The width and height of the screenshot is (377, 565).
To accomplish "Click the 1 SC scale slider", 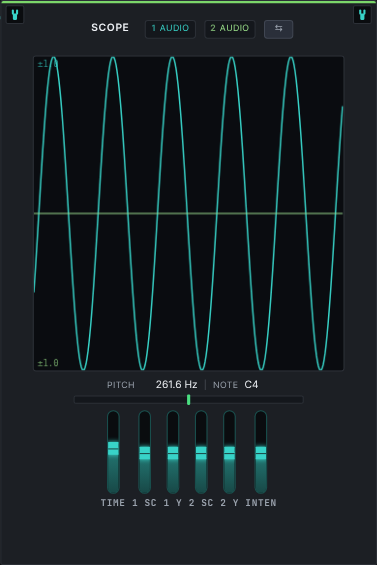I will click(145, 452).
